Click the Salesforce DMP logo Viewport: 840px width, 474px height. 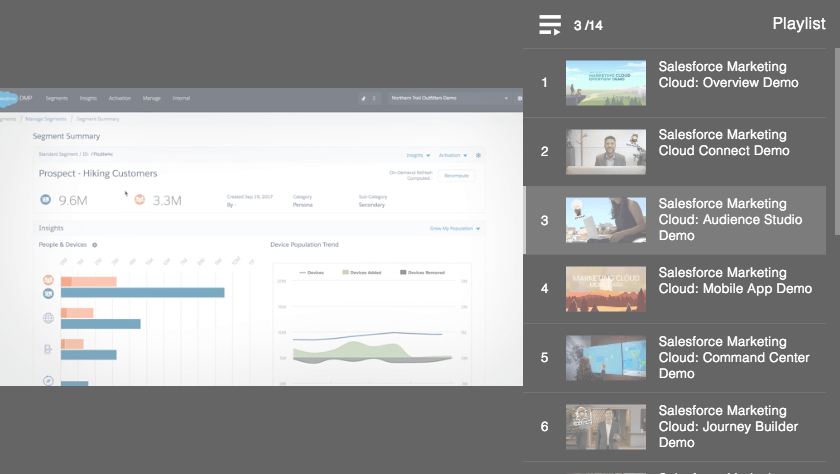pos(16,99)
